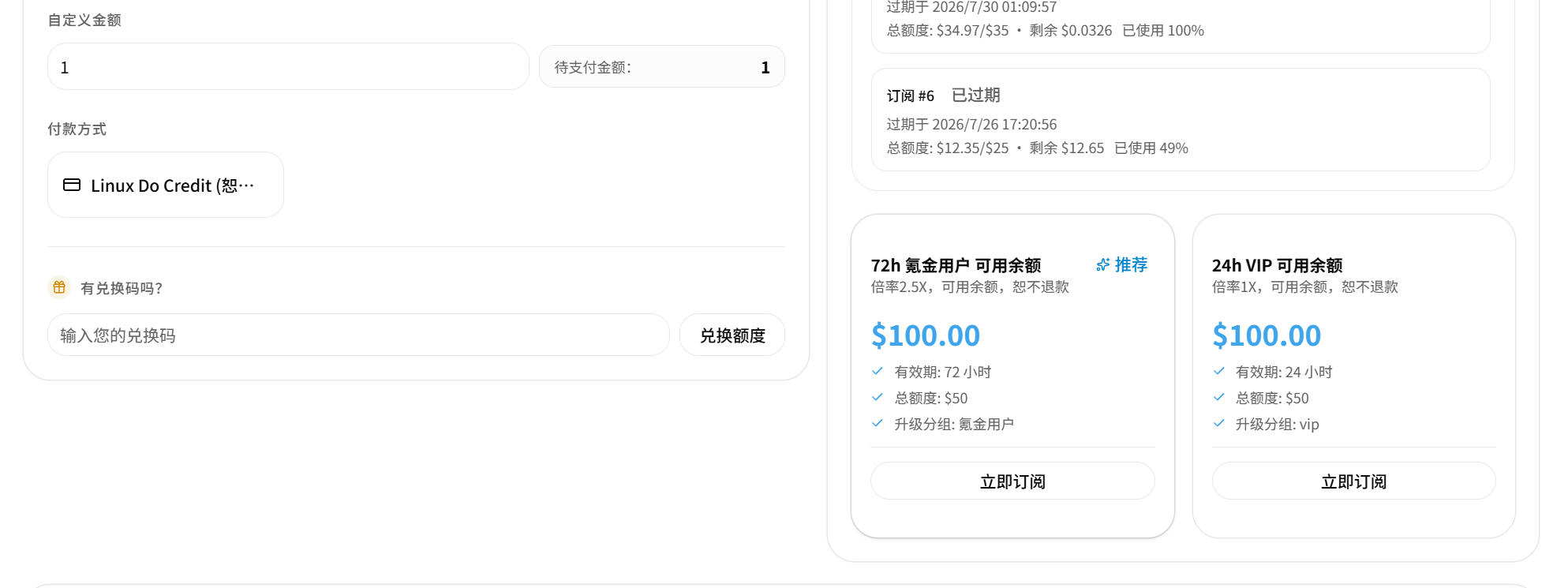Click the checkmark beside 总额度: $50 in 72h plan
1568x588 pixels.
point(878,397)
